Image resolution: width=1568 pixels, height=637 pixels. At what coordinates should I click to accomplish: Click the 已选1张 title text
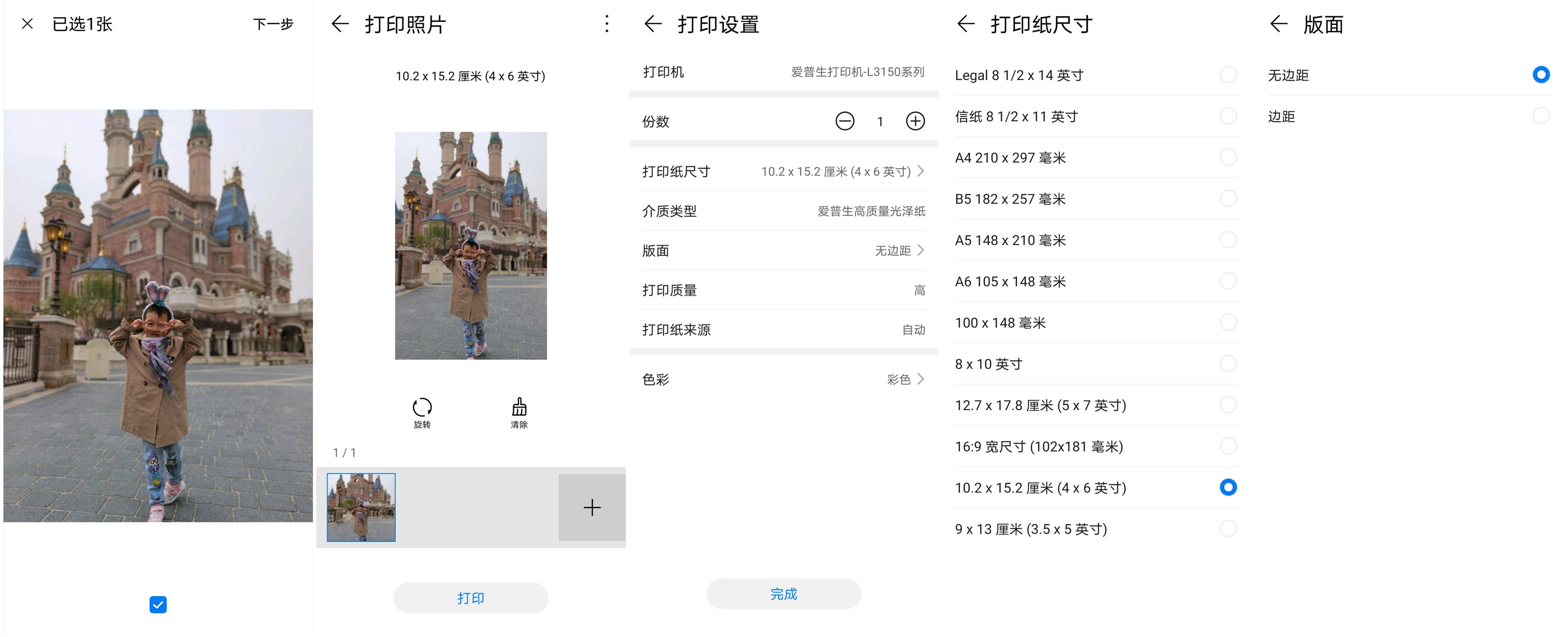[82, 24]
